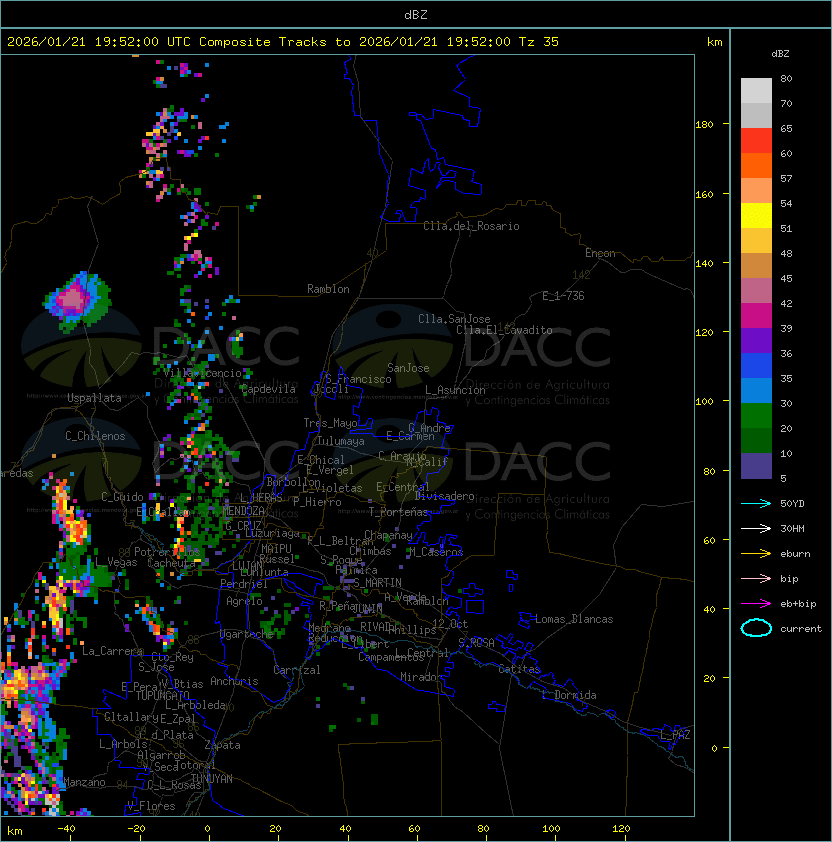Click the 'Mirador' map label
Screen dimensions: 832x842
[422, 677]
